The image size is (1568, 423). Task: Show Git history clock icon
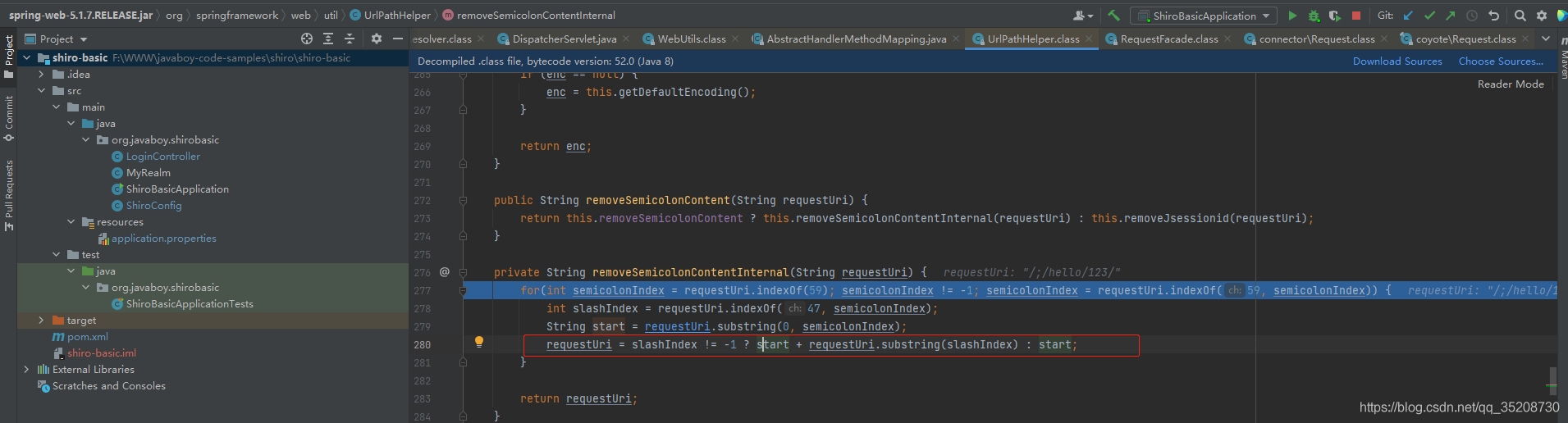point(1472,16)
